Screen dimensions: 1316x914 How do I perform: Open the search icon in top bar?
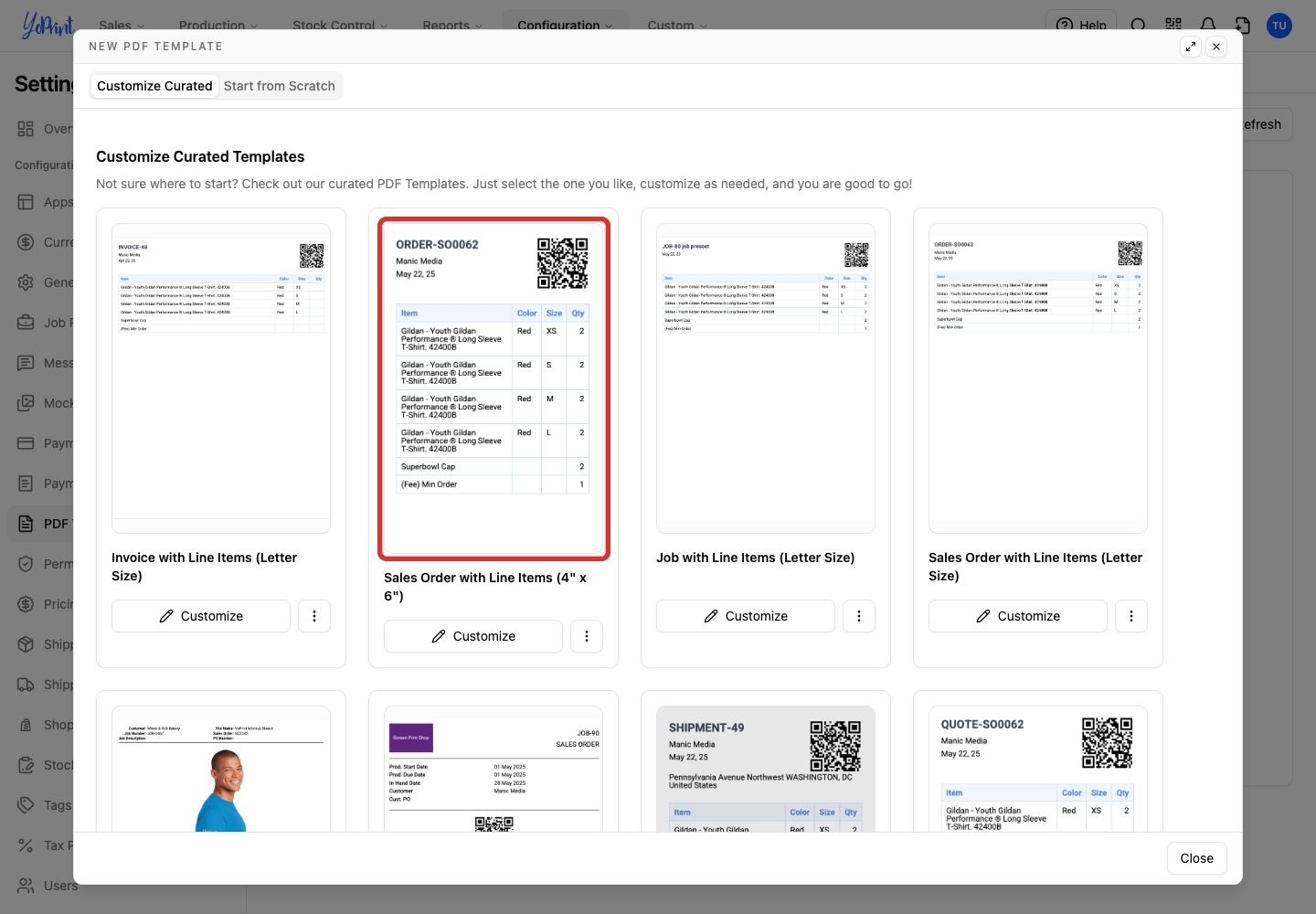(x=1139, y=26)
